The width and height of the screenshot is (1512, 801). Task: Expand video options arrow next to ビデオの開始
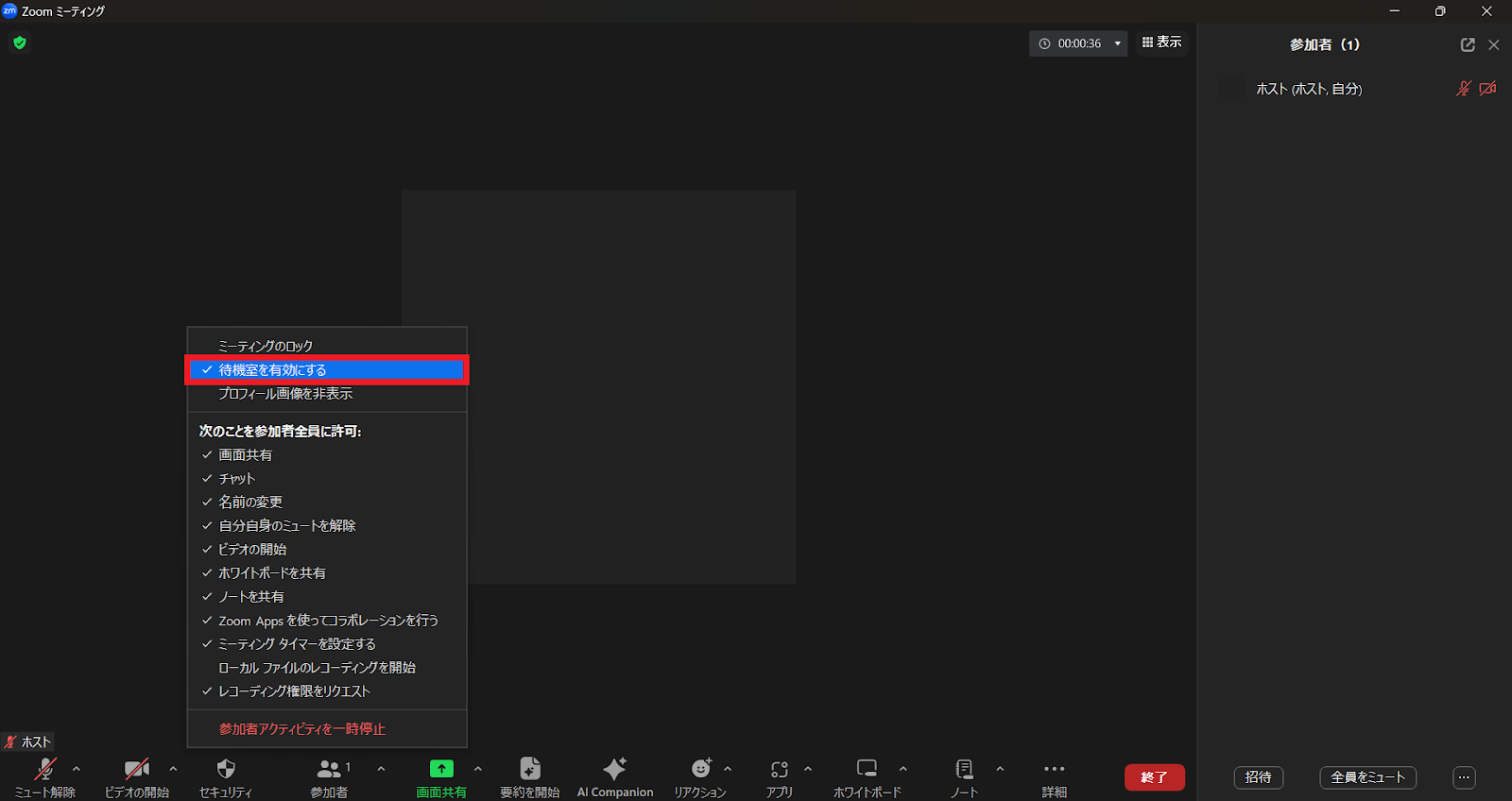click(x=173, y=769)
